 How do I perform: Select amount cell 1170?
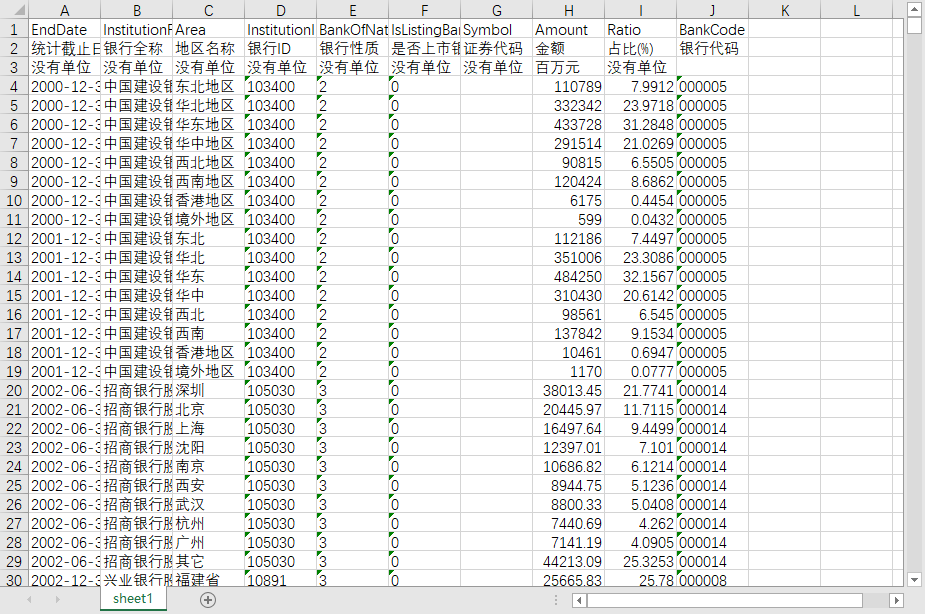click(x=569, y=372)
